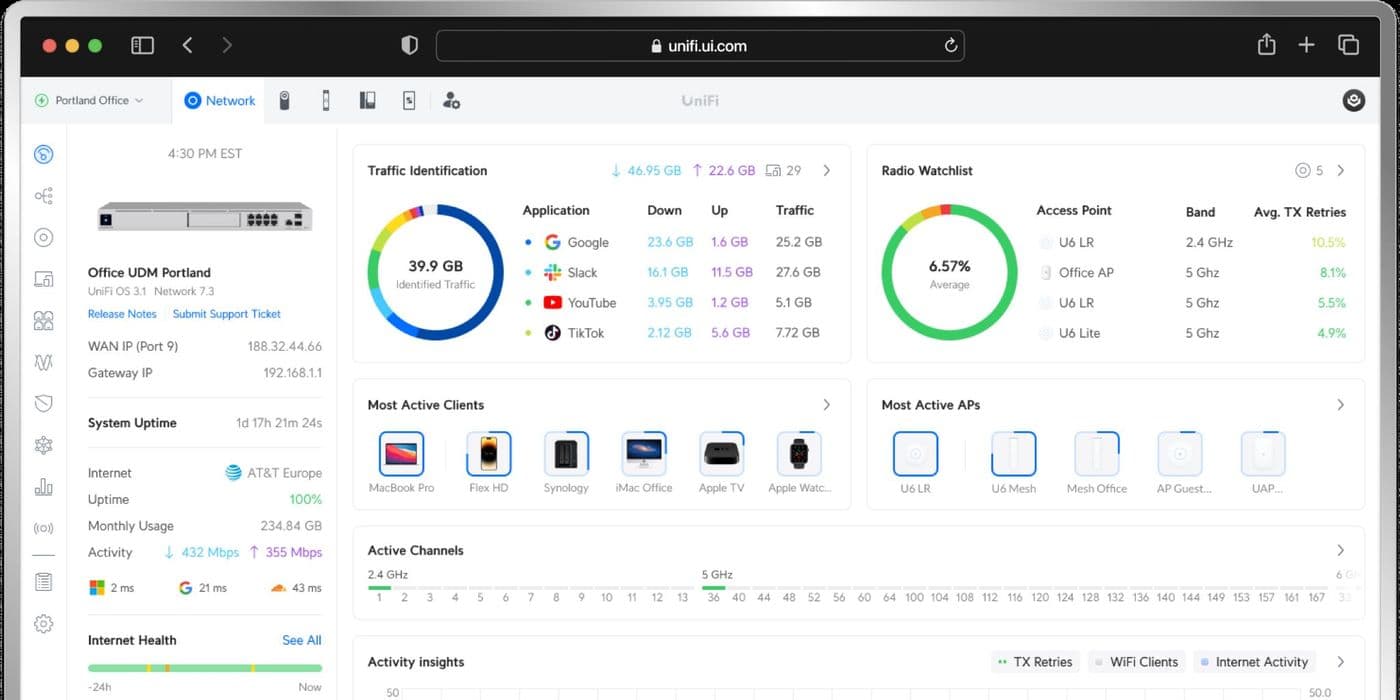
Task: Select Apple TV client icon
Action: coord(721,454)
